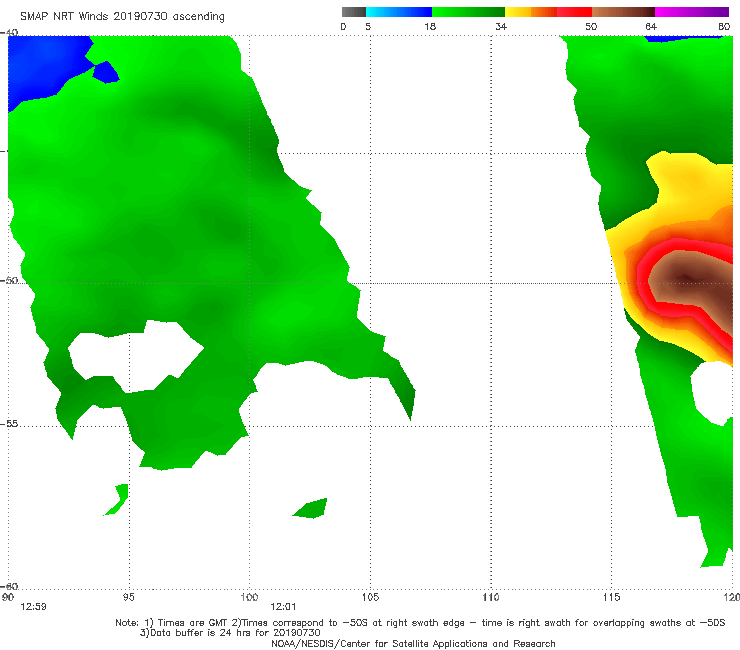This screenshot has height=650, width=740.
Task: Click the latitude axis label "-55"
Action: 9,423
